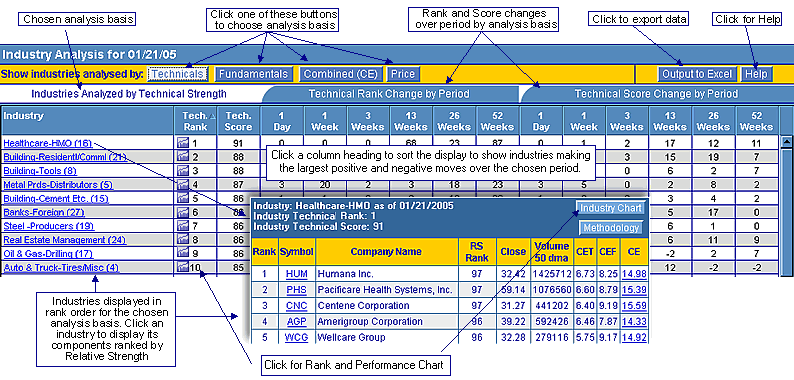Open the CE value 14.33 link
Screen dimensions: 794x380
pos(634,321)
